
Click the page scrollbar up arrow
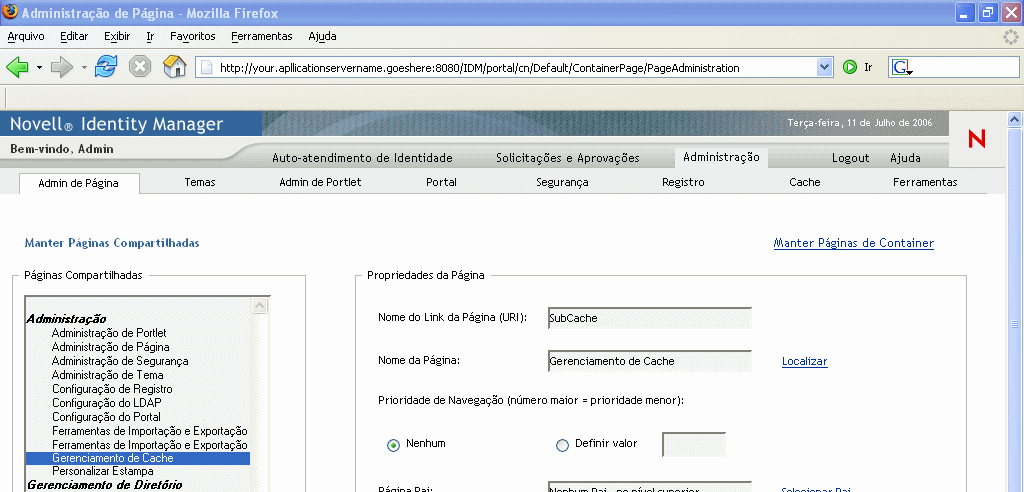[1014, 120]
